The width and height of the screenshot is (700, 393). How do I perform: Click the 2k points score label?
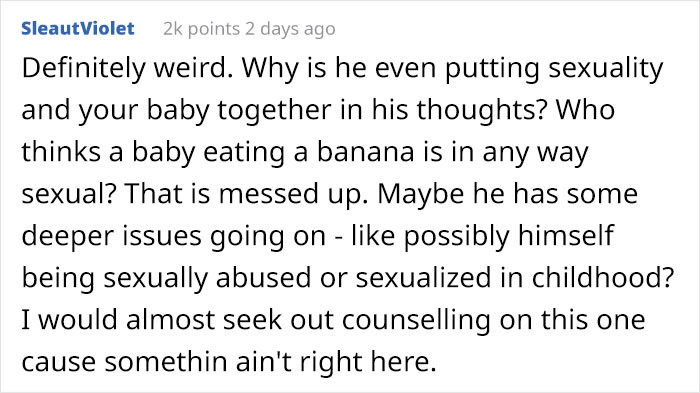coord(201,29)
